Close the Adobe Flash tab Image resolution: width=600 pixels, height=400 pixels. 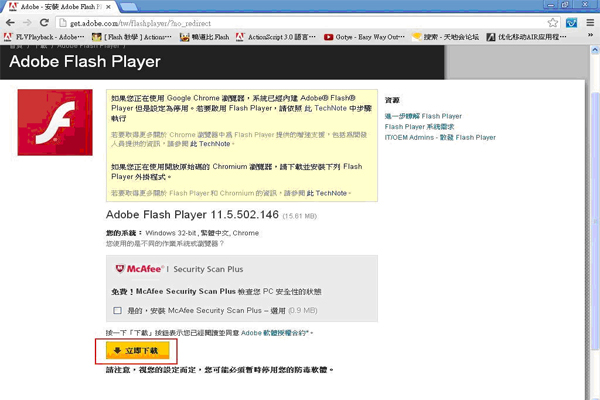108,7
